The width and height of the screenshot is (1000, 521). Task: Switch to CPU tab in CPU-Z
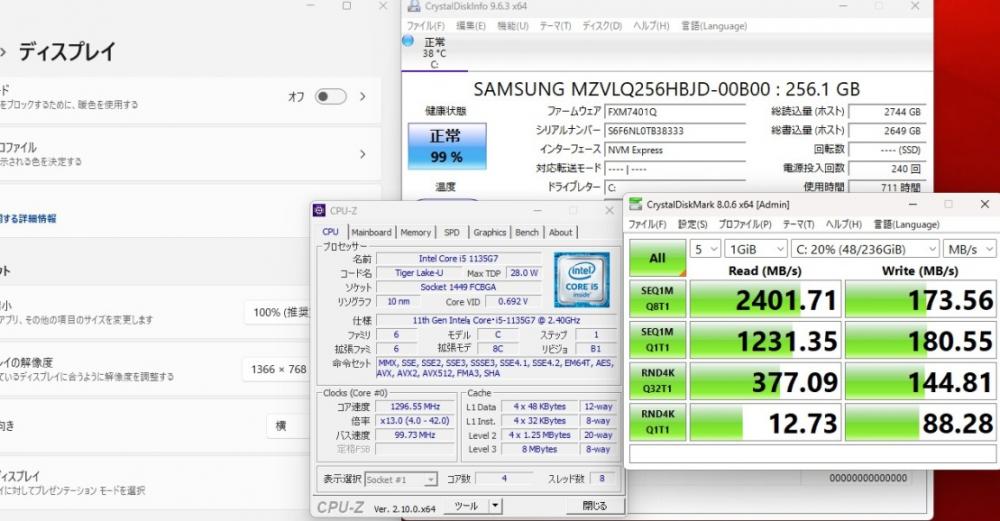(330, 232)
